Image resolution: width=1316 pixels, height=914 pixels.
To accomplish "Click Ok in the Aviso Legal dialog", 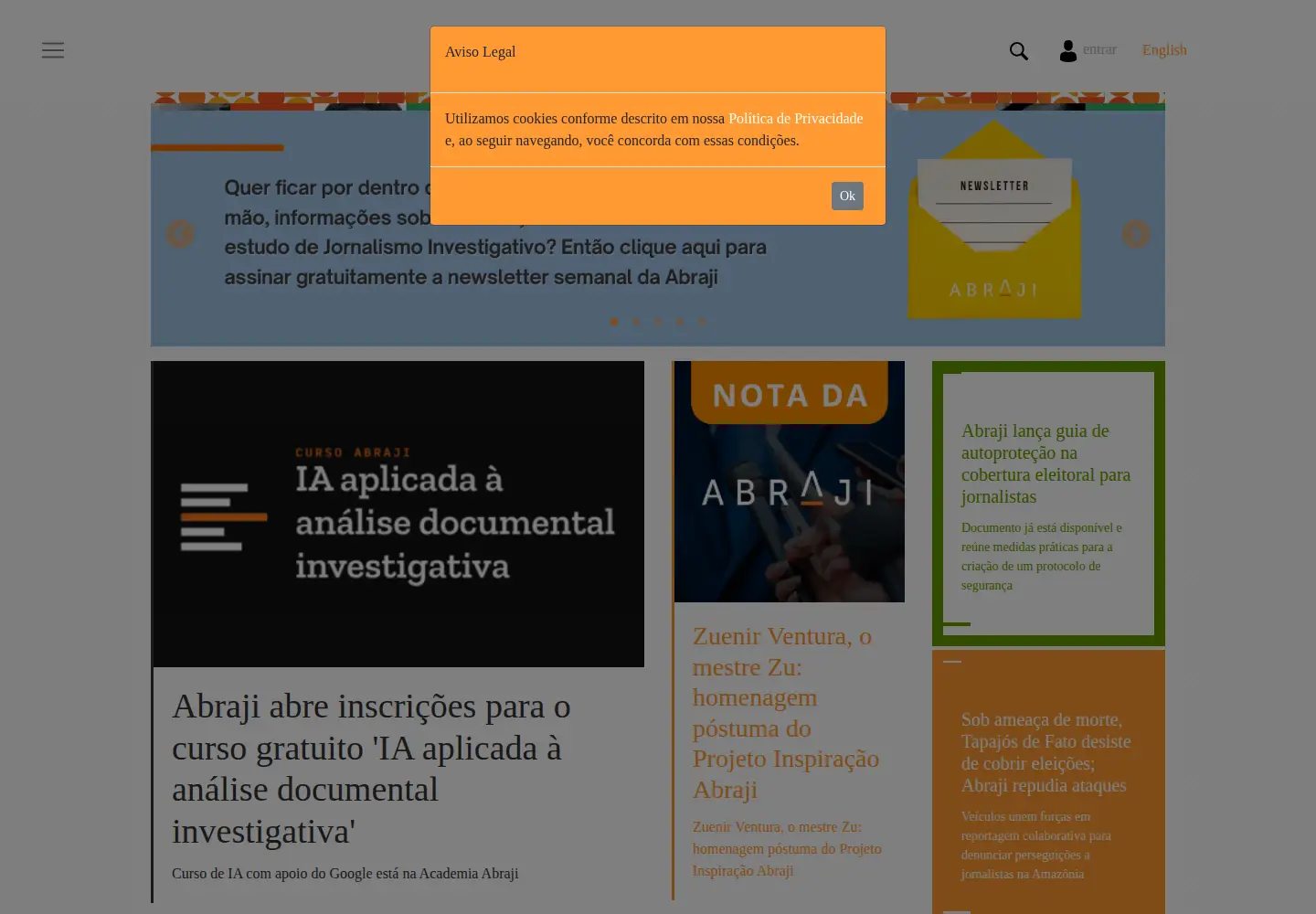I will point(847,196).
